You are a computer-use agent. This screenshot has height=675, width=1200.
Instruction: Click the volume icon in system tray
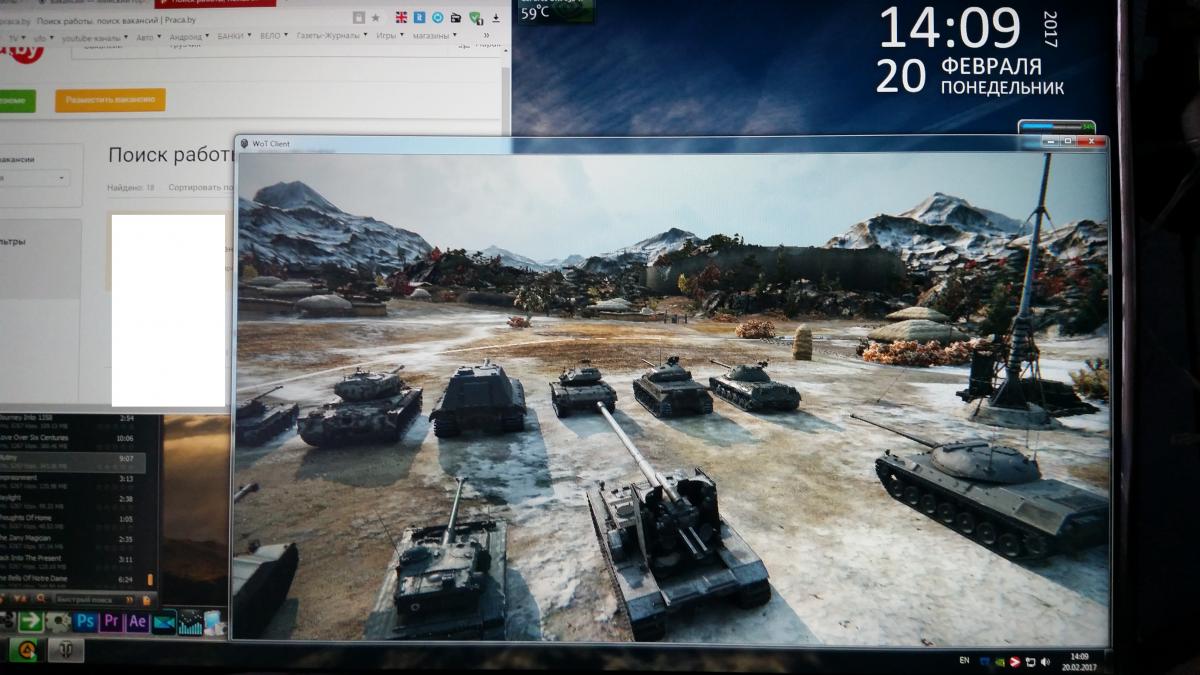coord(1045,661)
